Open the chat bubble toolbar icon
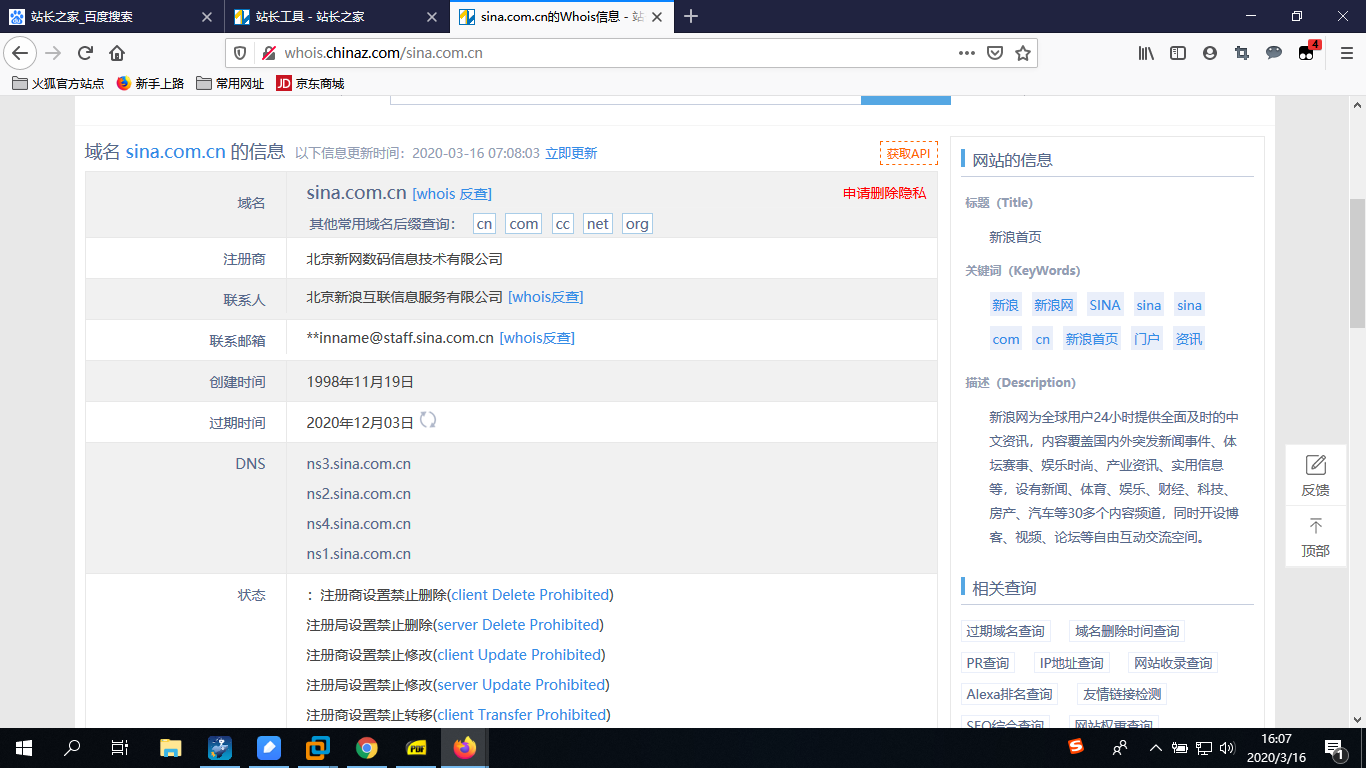The width and height of the screenshot is (1366, 768). coord(1274,53)
